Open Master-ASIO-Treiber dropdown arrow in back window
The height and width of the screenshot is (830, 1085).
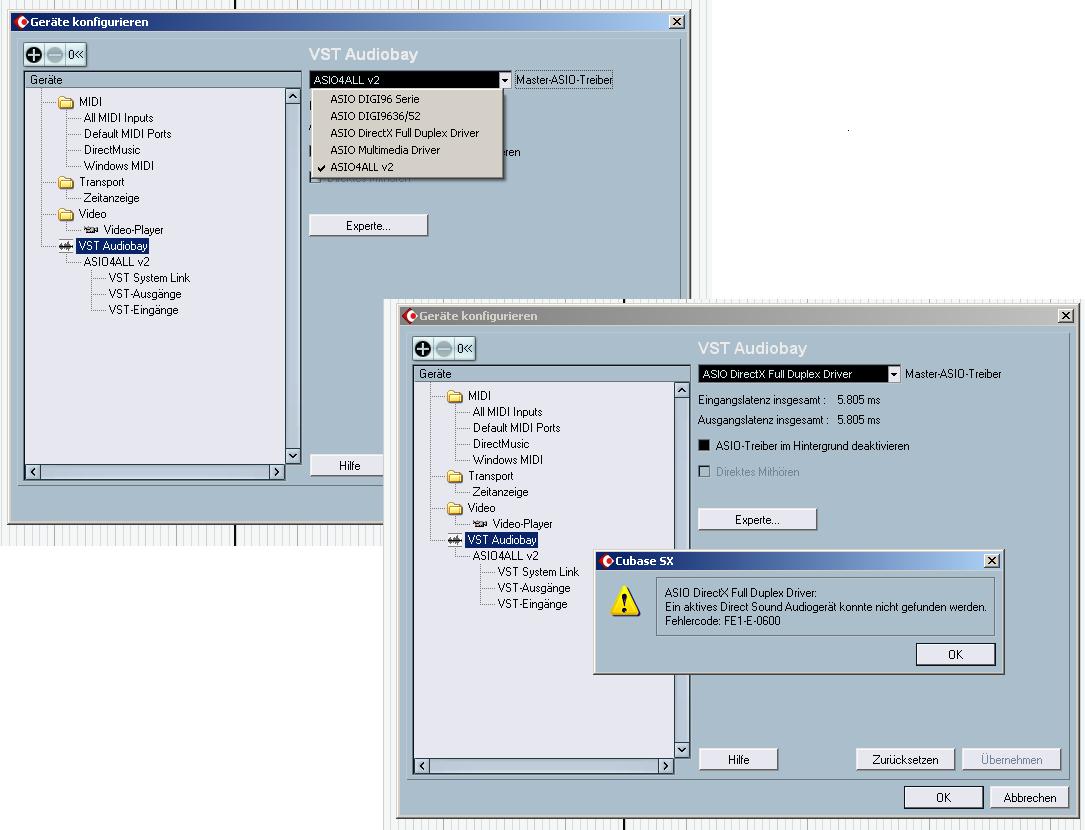[x=504, y=80]
